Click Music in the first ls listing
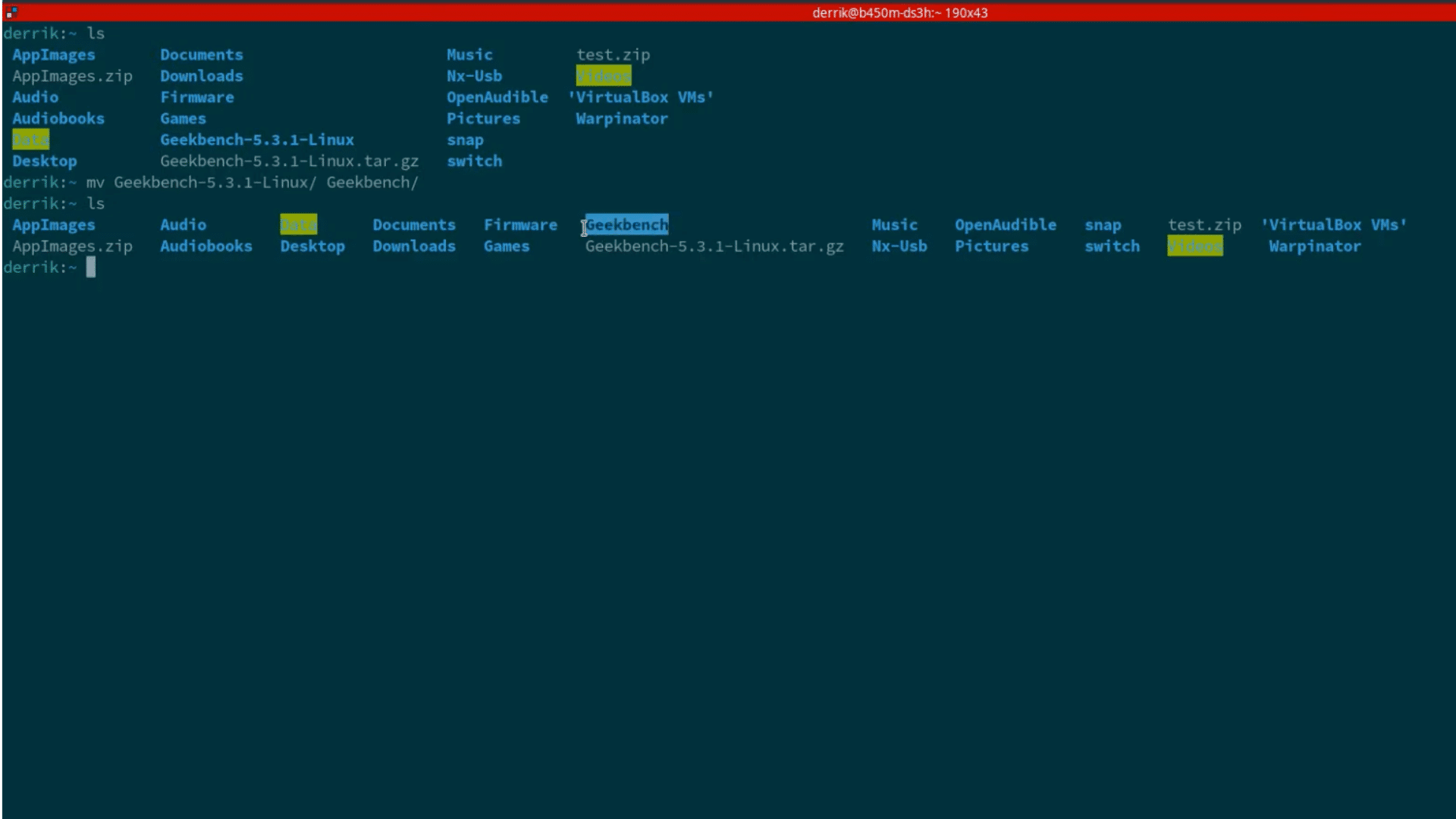The image size is (1456, 819). point(469,55)
